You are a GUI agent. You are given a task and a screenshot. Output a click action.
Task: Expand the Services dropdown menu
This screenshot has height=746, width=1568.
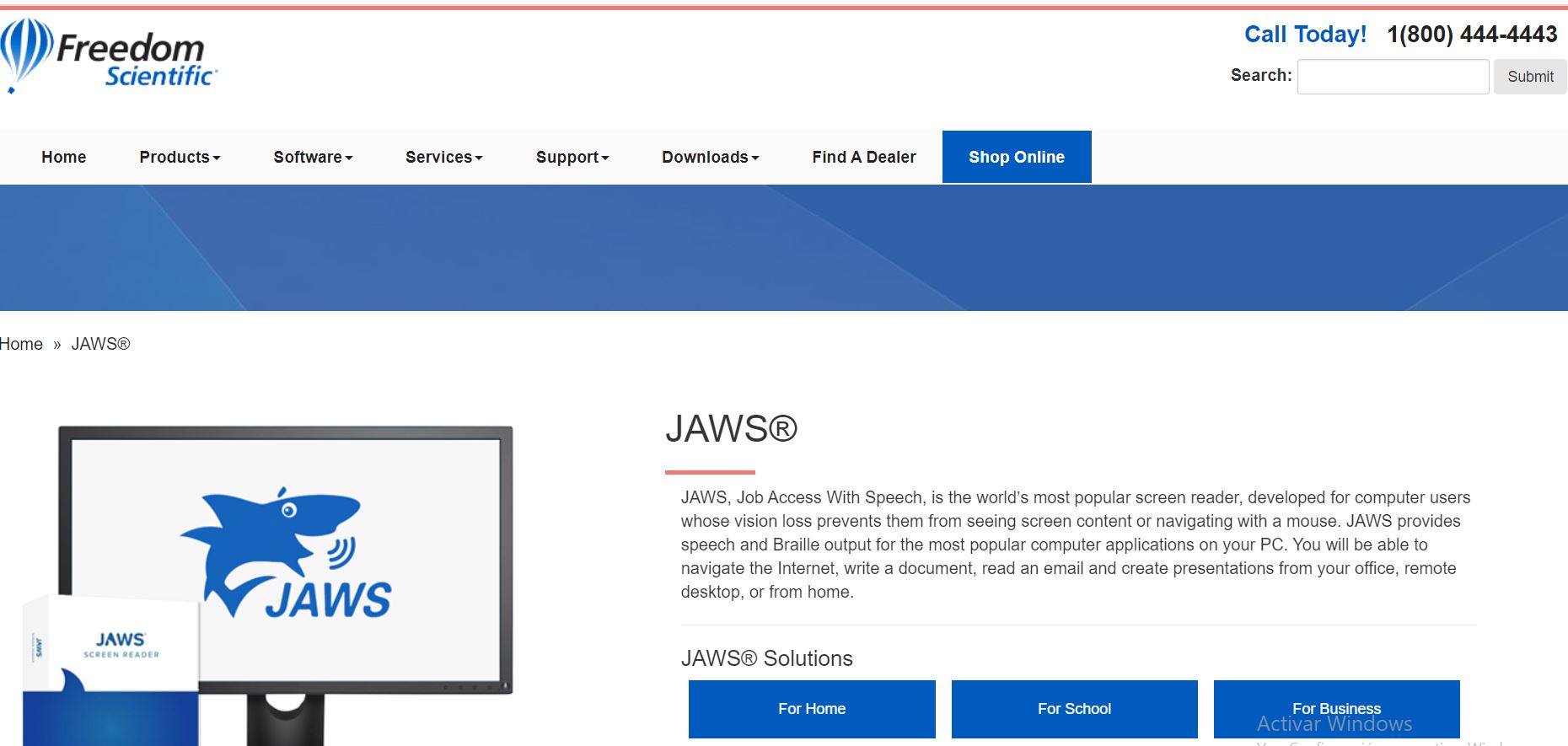click(x=443, y=157)
